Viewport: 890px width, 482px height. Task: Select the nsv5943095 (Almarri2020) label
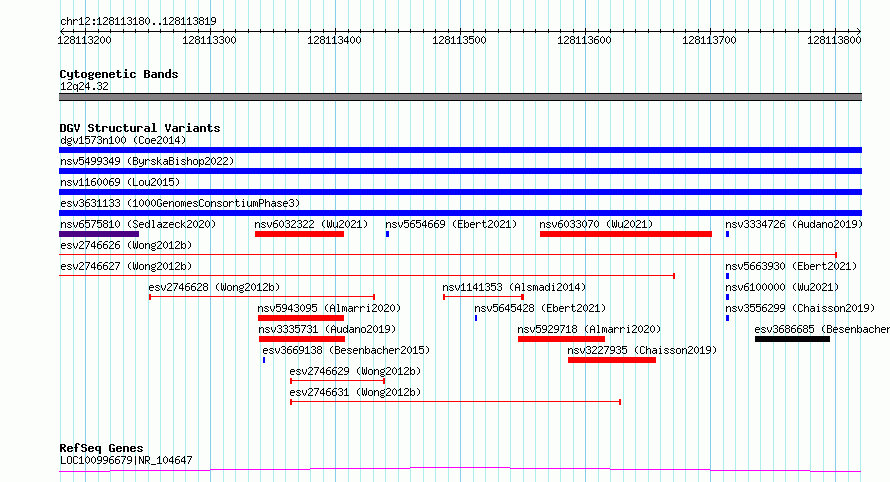point(329,308)
